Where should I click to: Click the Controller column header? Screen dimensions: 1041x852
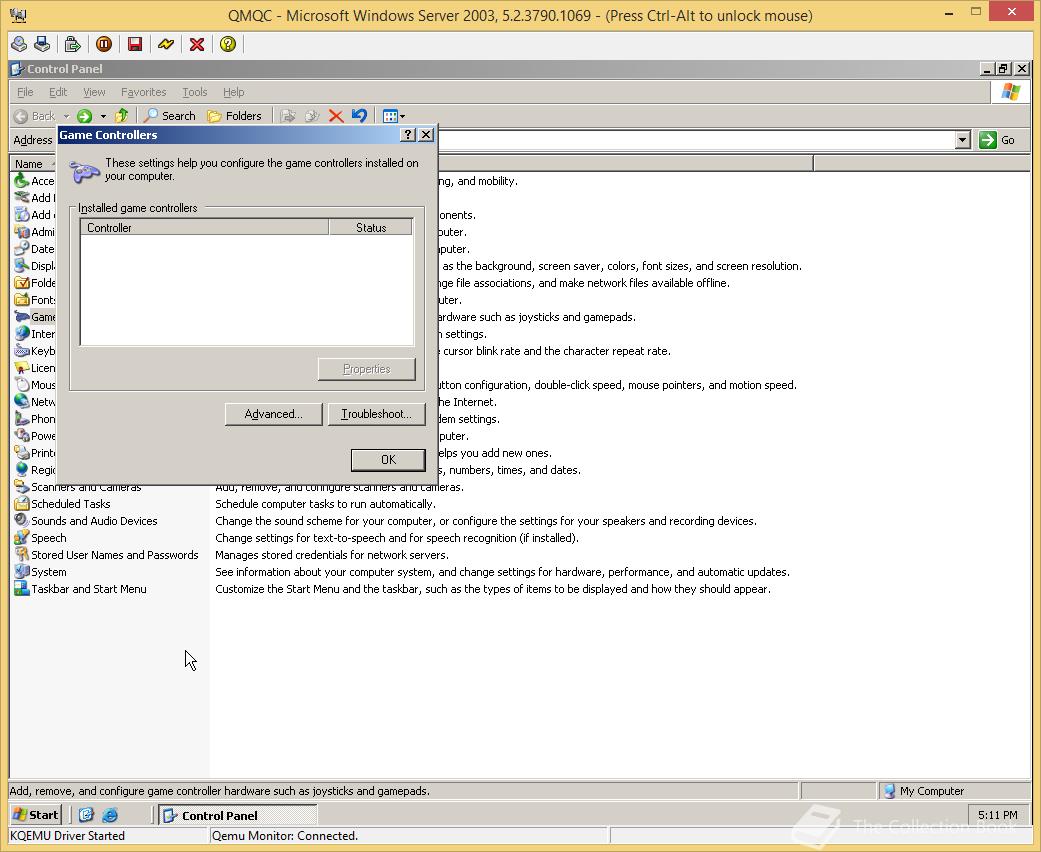[204, 228]
